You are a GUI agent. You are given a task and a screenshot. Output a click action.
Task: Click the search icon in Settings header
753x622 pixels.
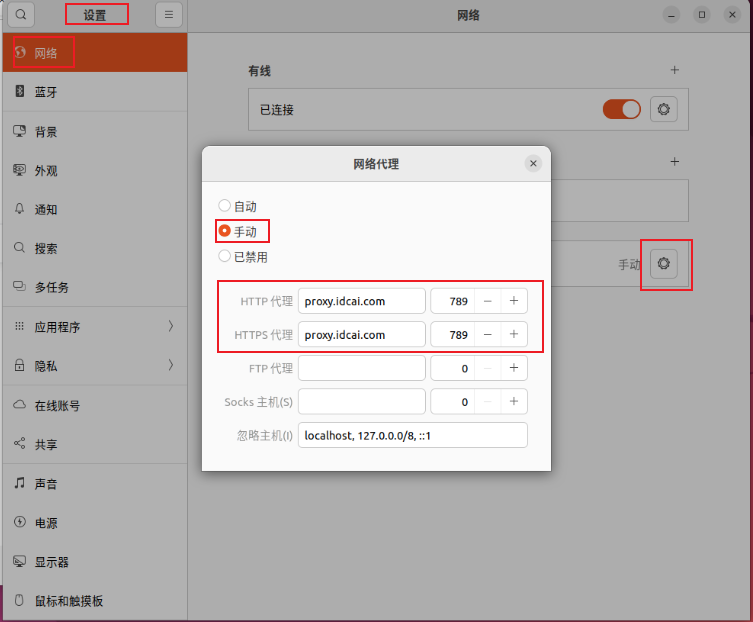pyautogui.click(x=20, y=15)
